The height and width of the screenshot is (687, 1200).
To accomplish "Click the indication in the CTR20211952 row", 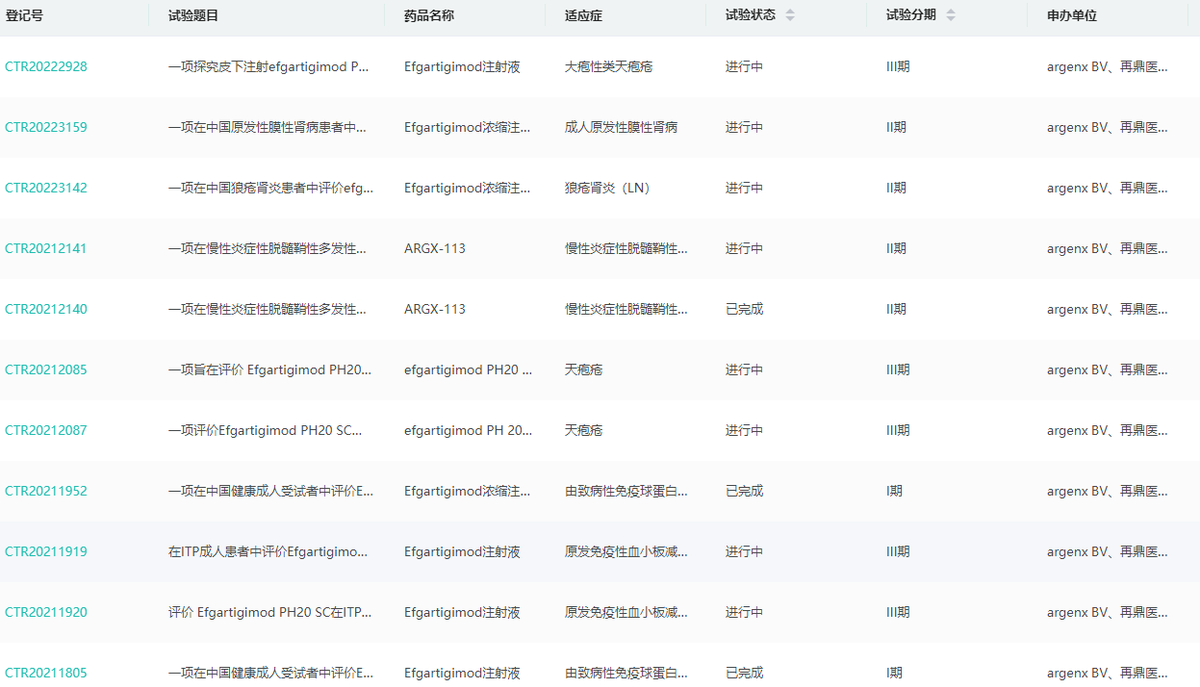I will pos(626,491).
